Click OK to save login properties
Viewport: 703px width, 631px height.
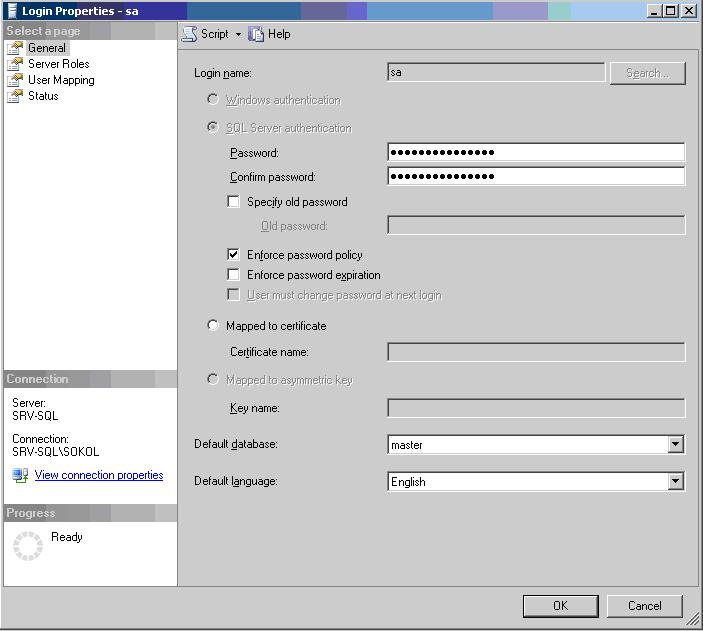pos(560,606)
